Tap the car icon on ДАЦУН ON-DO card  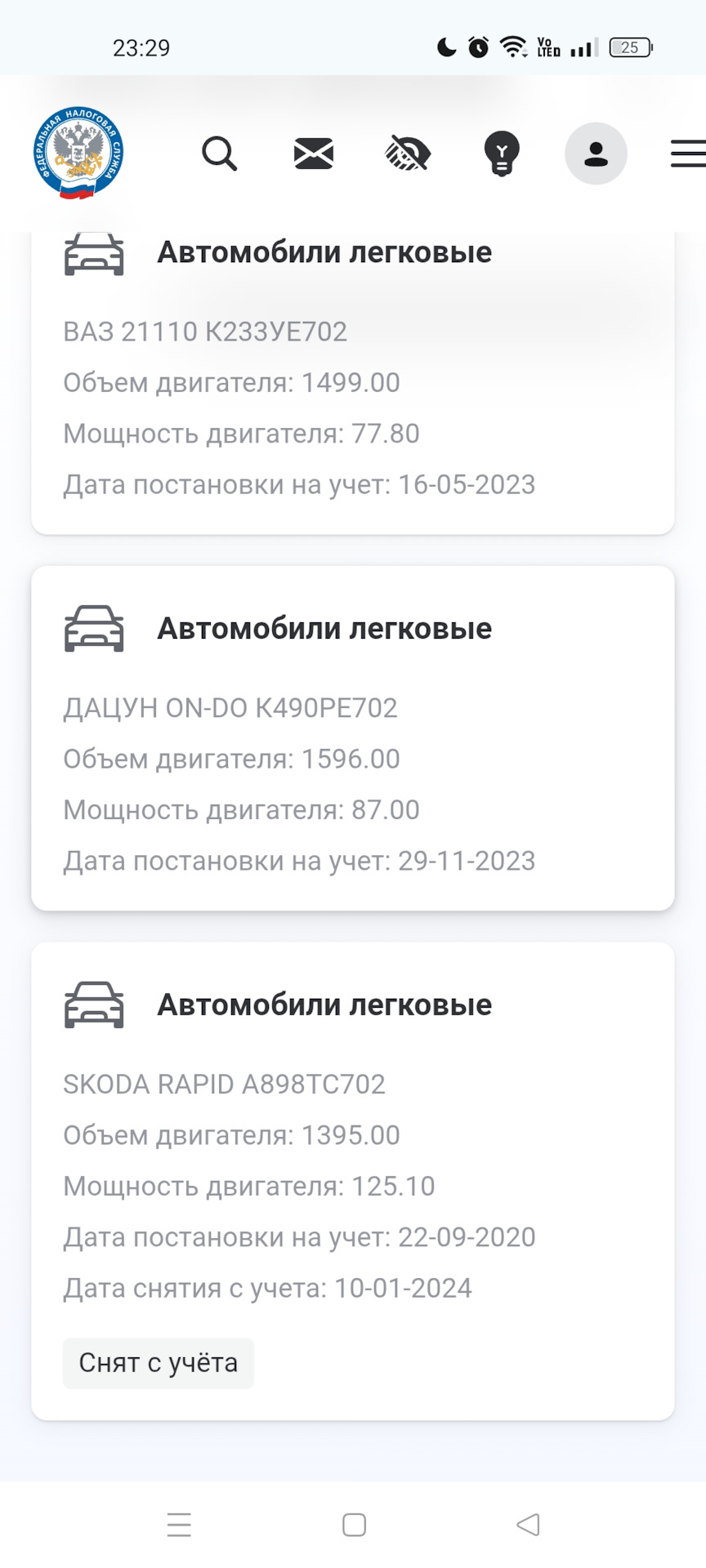coord(94,629)
